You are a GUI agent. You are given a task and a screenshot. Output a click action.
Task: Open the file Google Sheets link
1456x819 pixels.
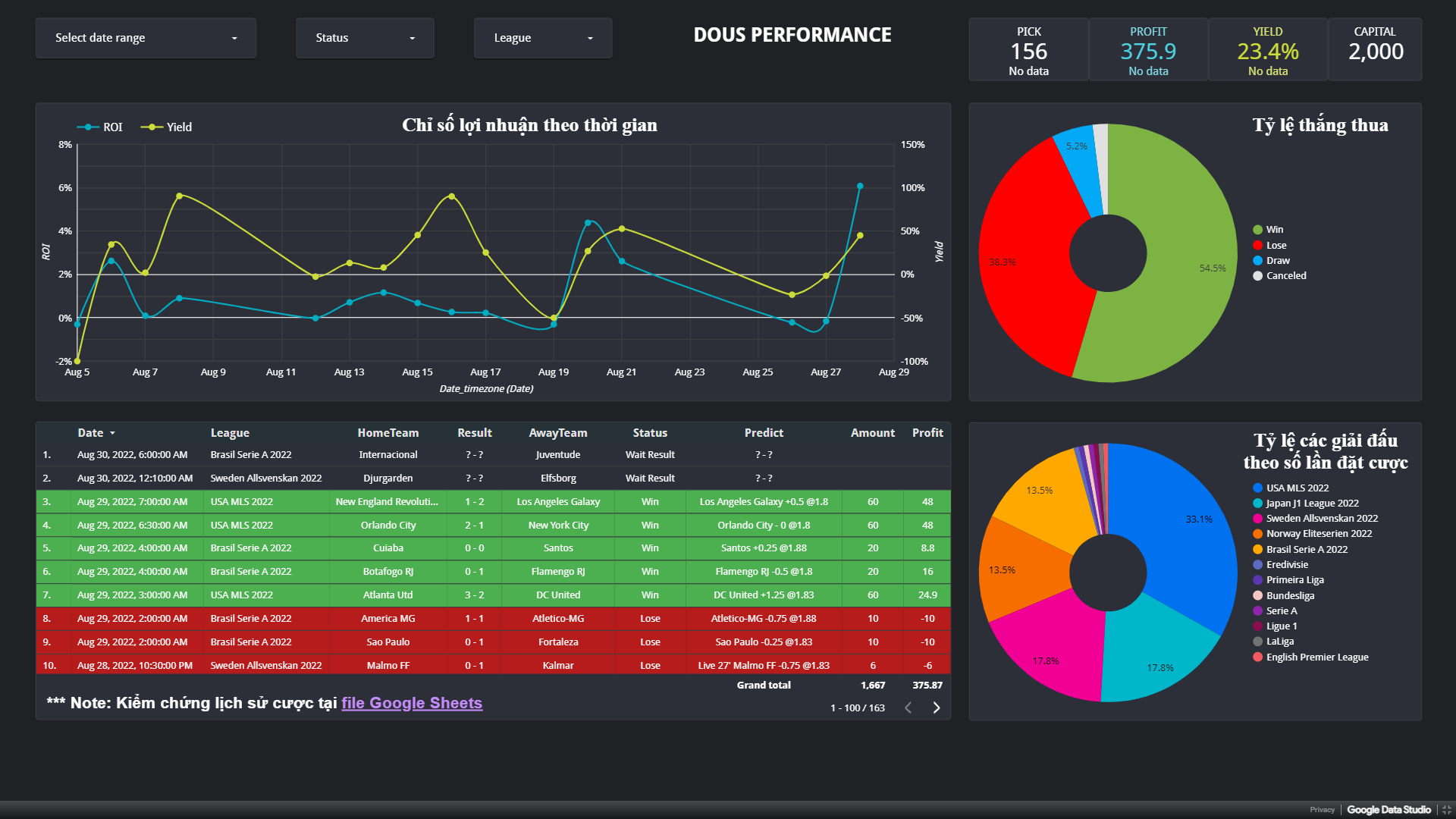[x=412, y=703]
